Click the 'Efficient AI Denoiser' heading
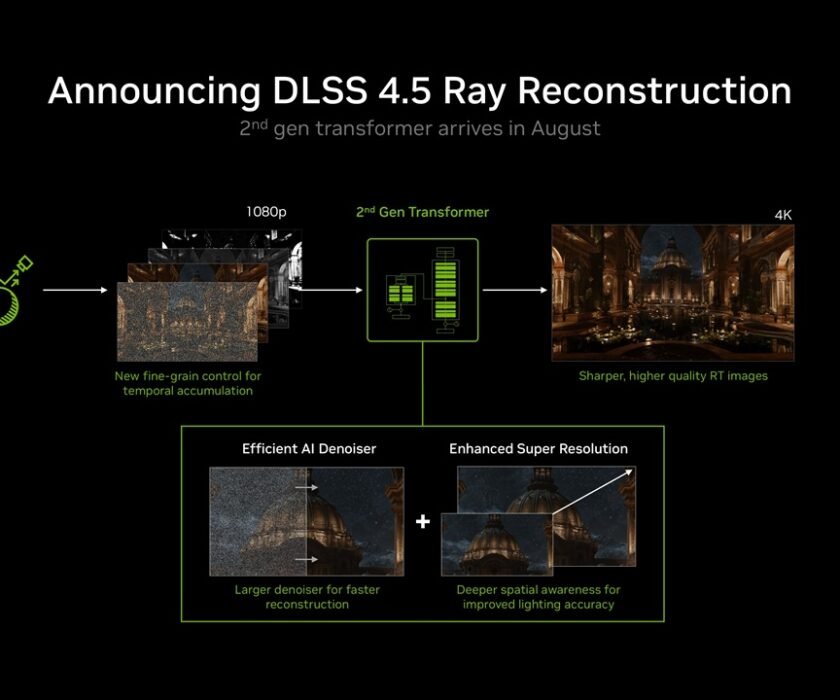 [x=309, y=449]
